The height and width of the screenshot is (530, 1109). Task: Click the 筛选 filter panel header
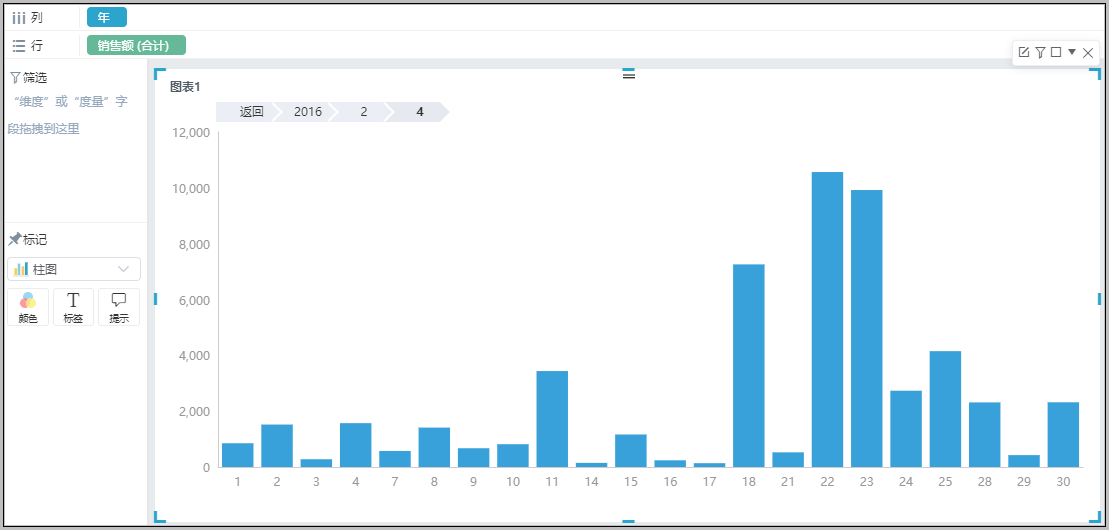(x=29, y=78)
